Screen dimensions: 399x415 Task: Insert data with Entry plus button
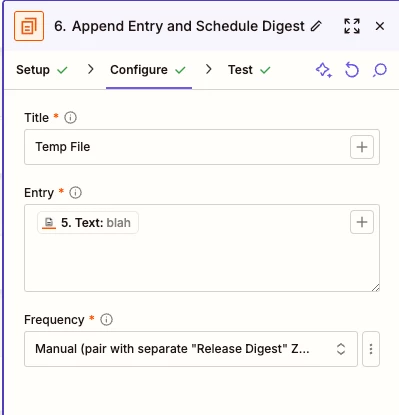tap(362, 222)
